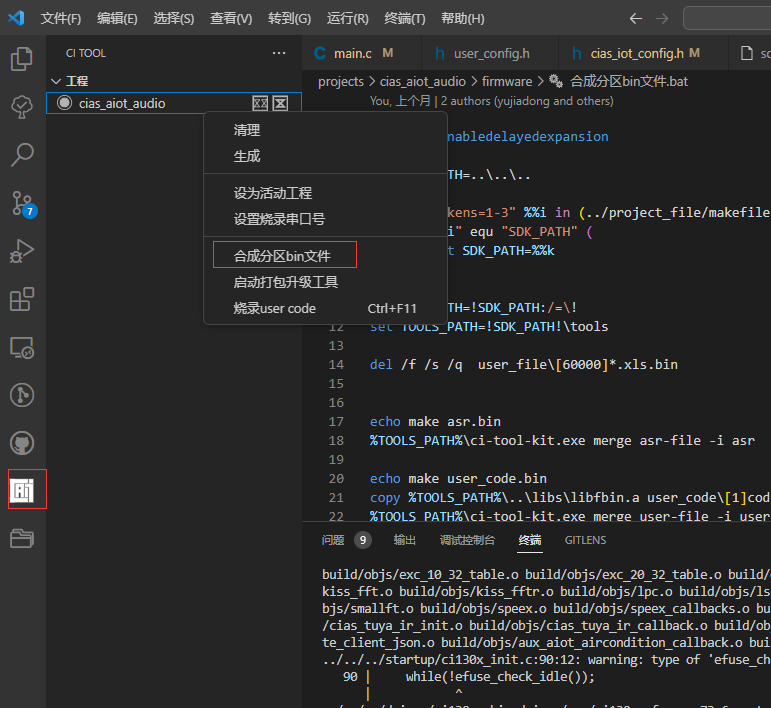The width and height of the screenshot is (771, 708).
Task: Switch to cias_iot_config.h editor tab
Action: click(x=643, y=53)
